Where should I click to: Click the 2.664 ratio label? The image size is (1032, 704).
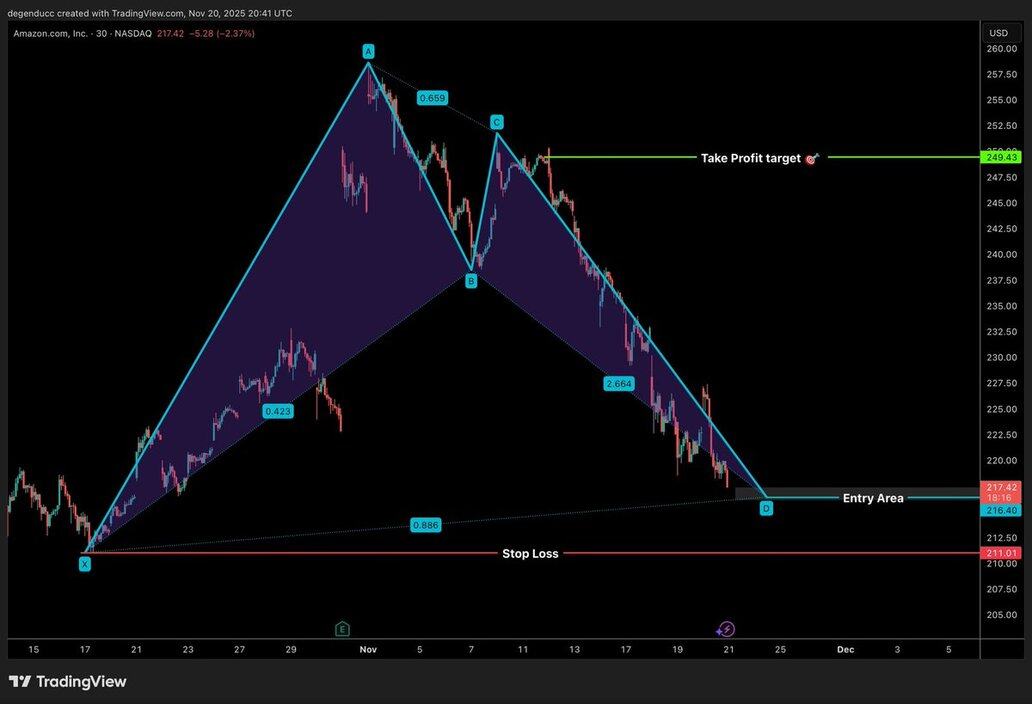pyautogui.click(x=618, y=384)
